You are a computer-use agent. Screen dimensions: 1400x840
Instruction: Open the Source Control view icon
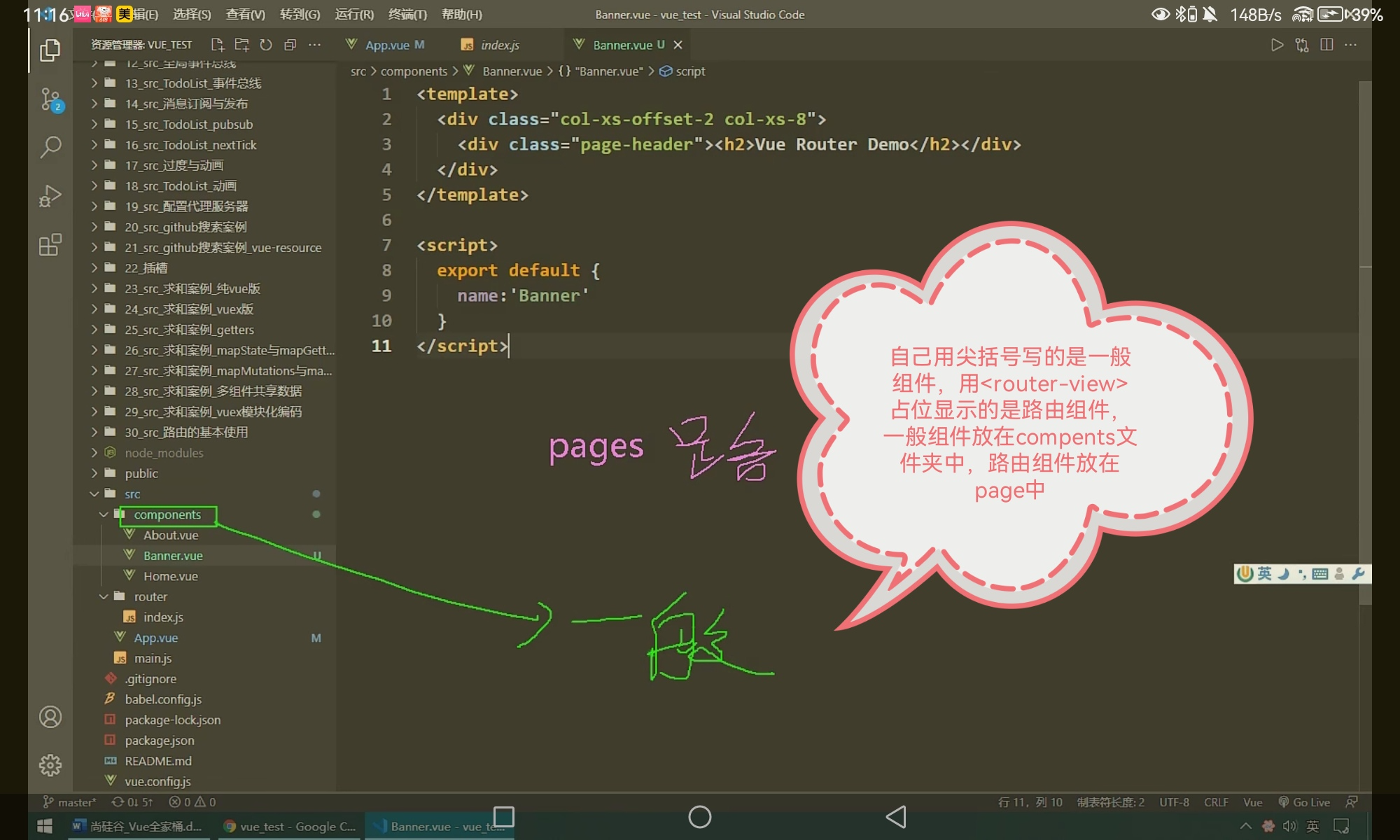tap(50, 99)
